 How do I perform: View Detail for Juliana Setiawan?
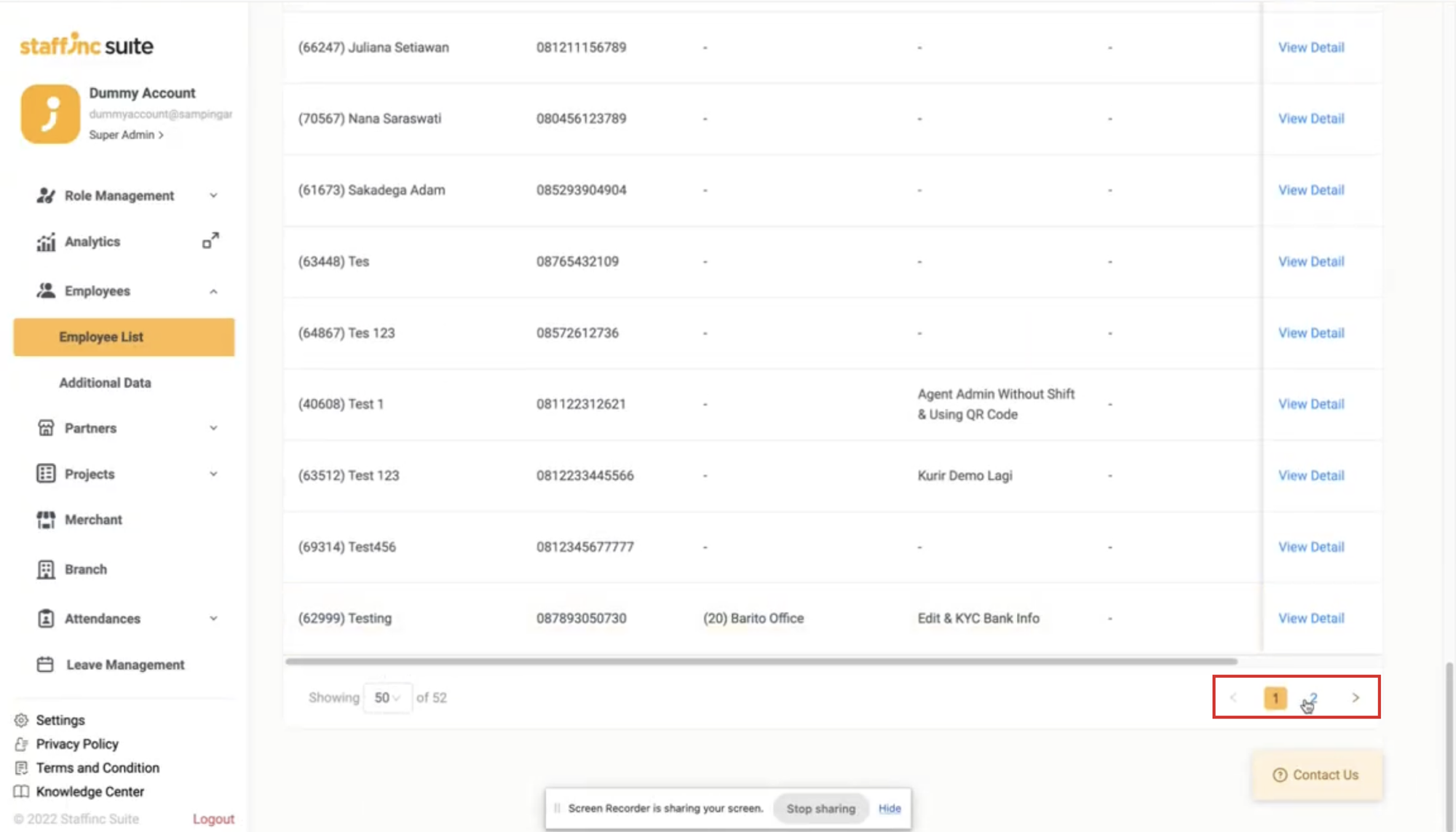click(x=1311, y=47)
